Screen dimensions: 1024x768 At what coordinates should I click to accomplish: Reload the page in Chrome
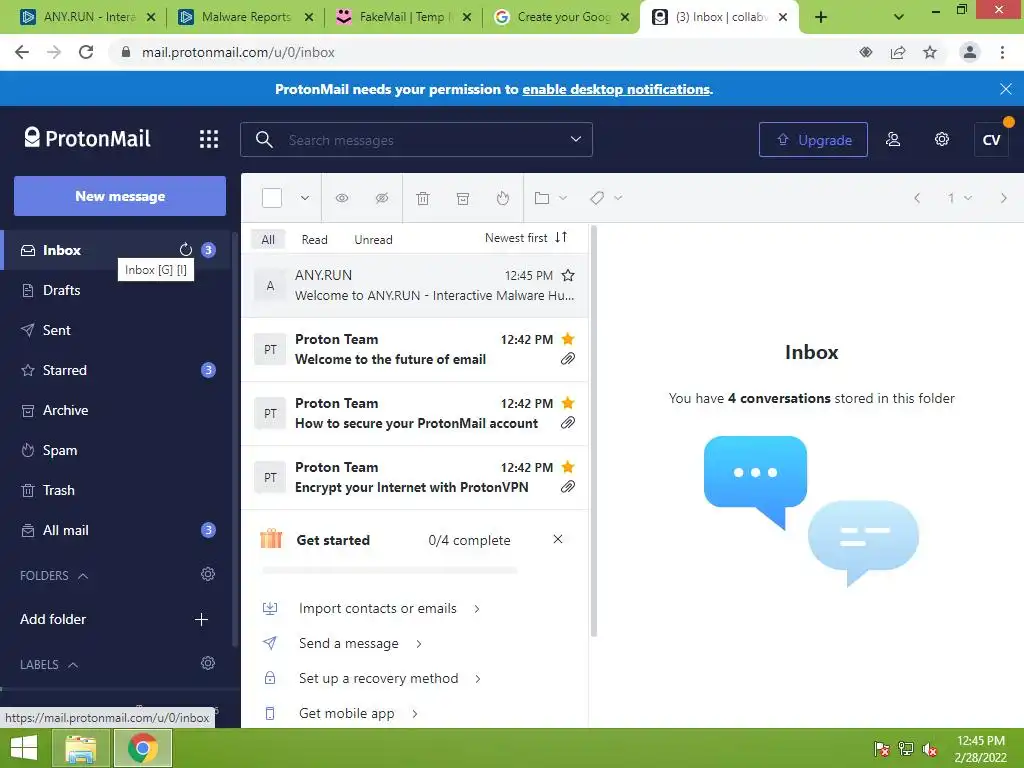tap(86, 52)
